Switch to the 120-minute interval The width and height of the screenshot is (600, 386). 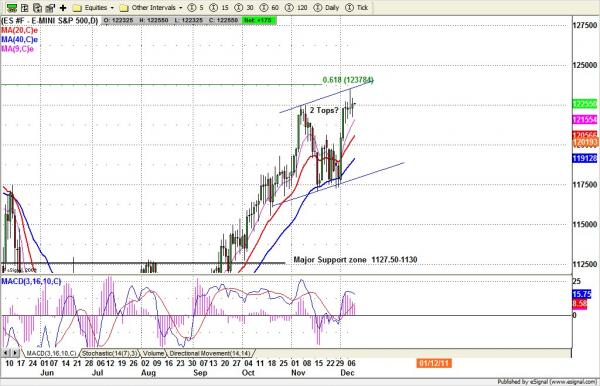[x=296, y=8]
